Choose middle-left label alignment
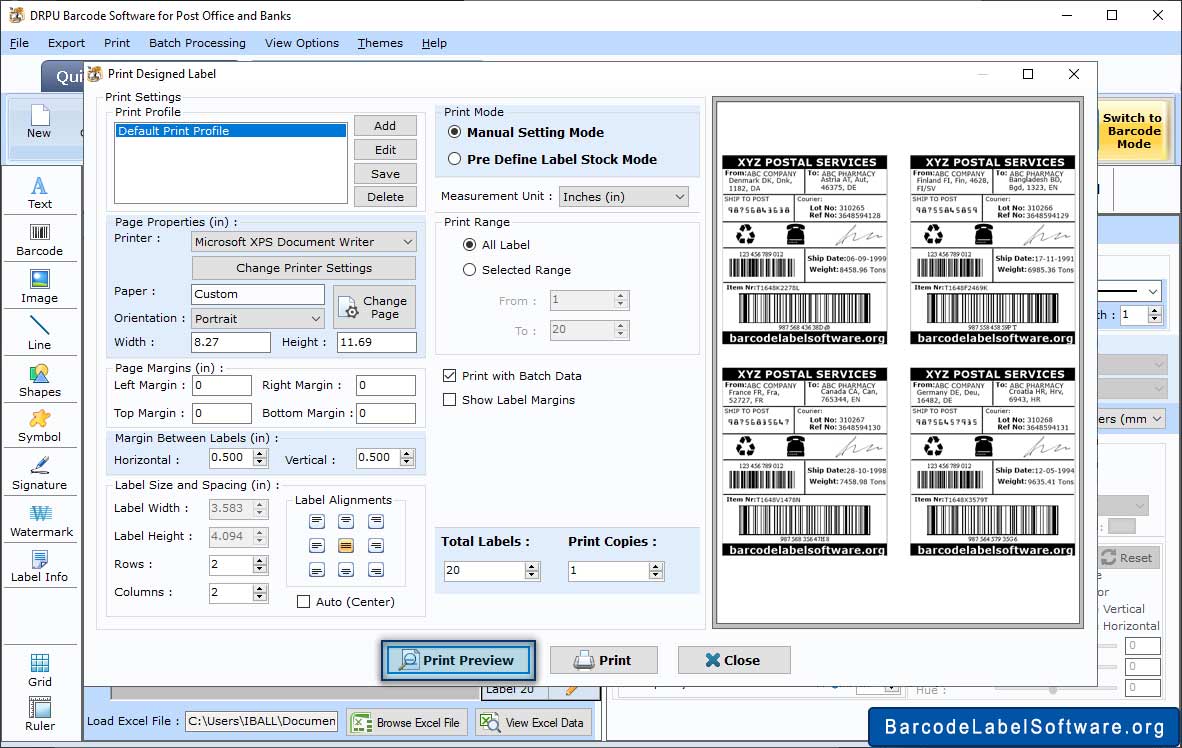The image size is (1182, 748). click(317, 546)
